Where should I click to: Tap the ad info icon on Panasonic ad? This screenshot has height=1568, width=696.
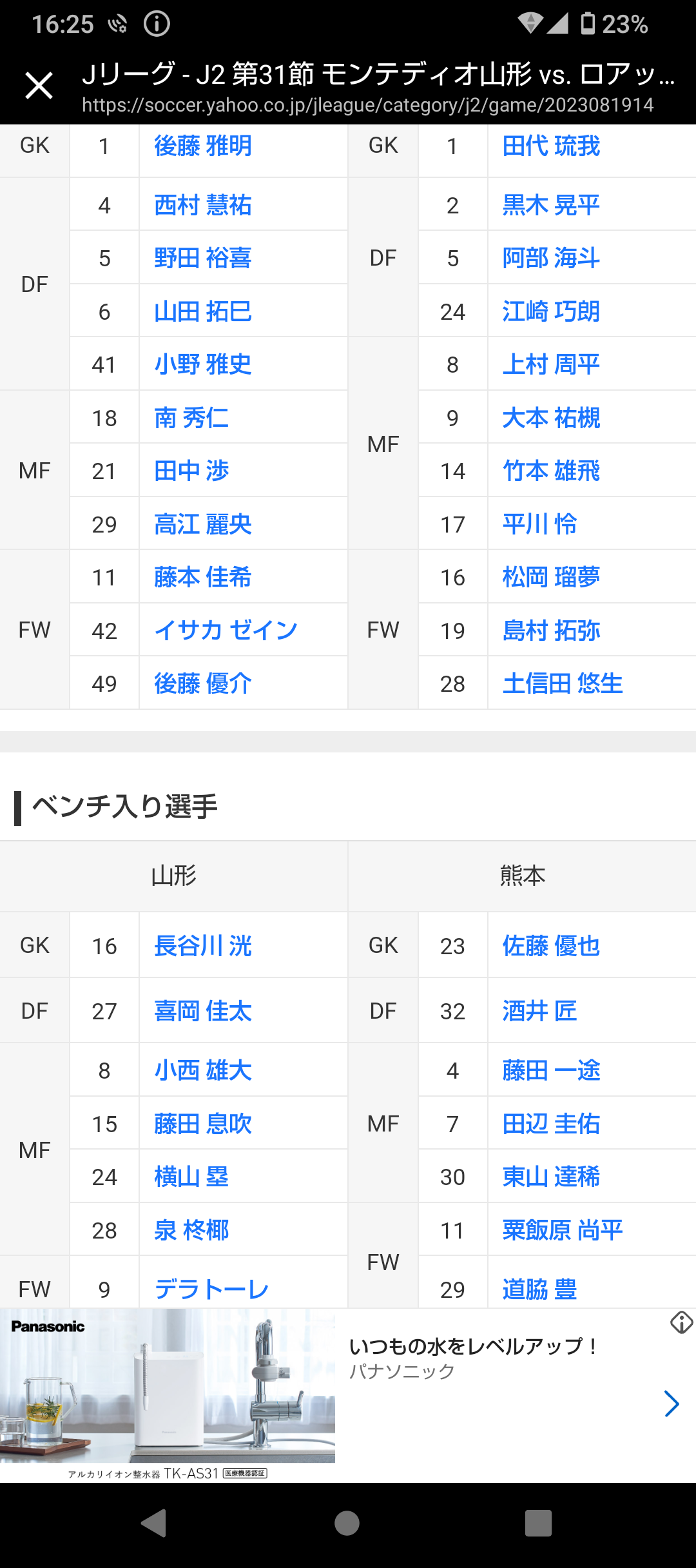coord(681,1322)
